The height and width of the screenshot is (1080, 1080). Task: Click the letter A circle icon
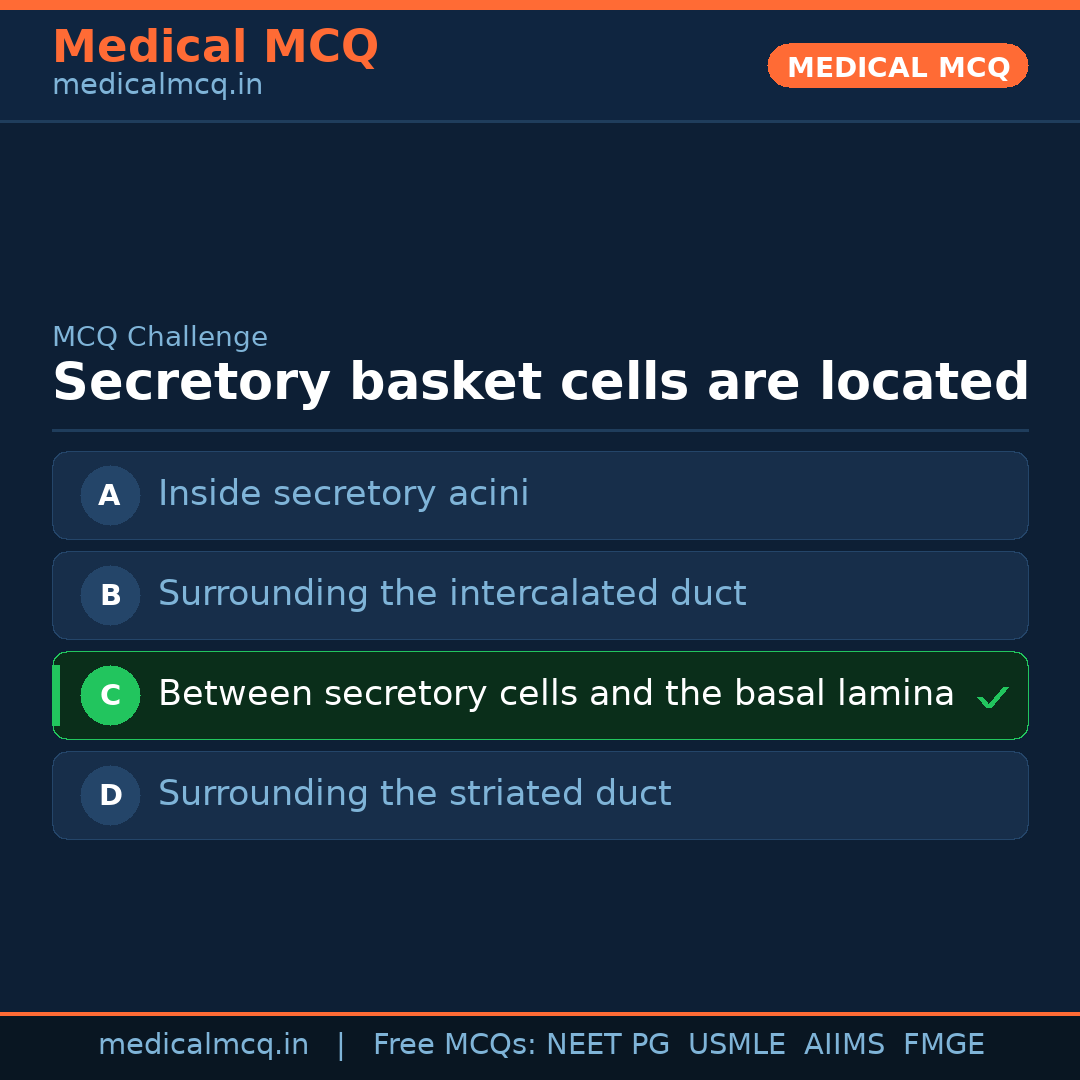point(110,495)
